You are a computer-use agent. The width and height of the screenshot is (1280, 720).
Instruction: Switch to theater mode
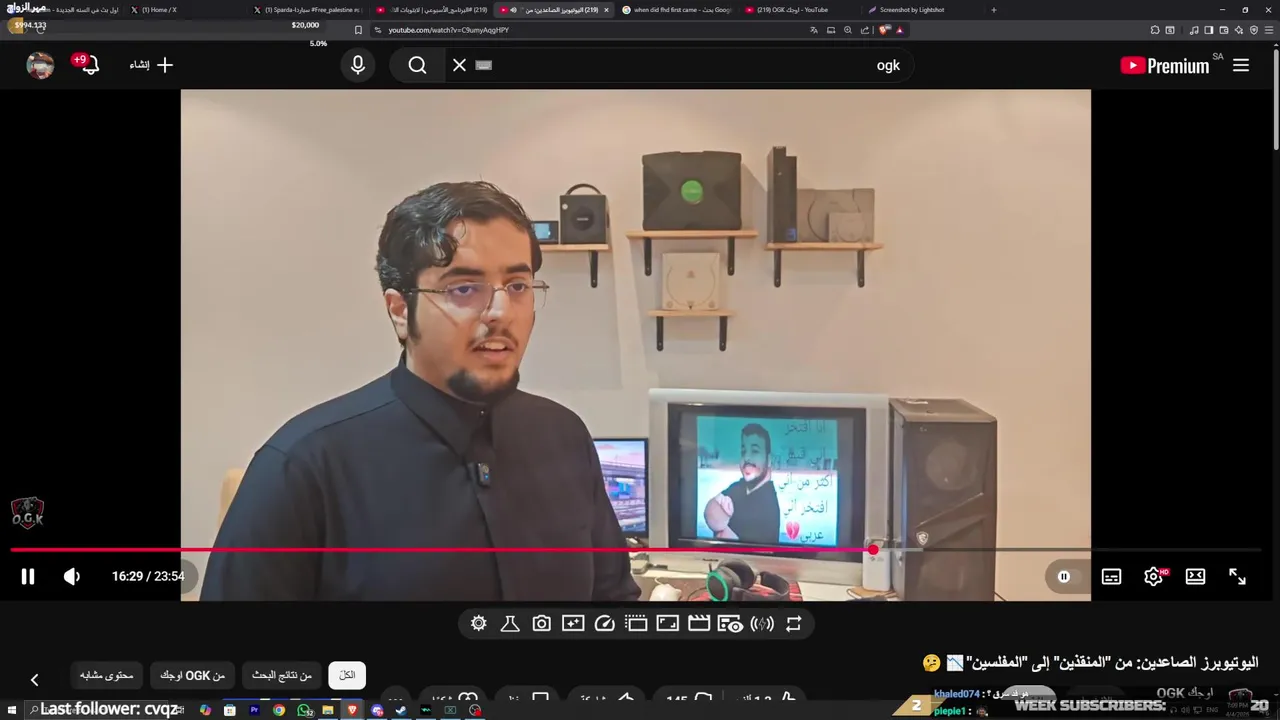point(1195,576)
